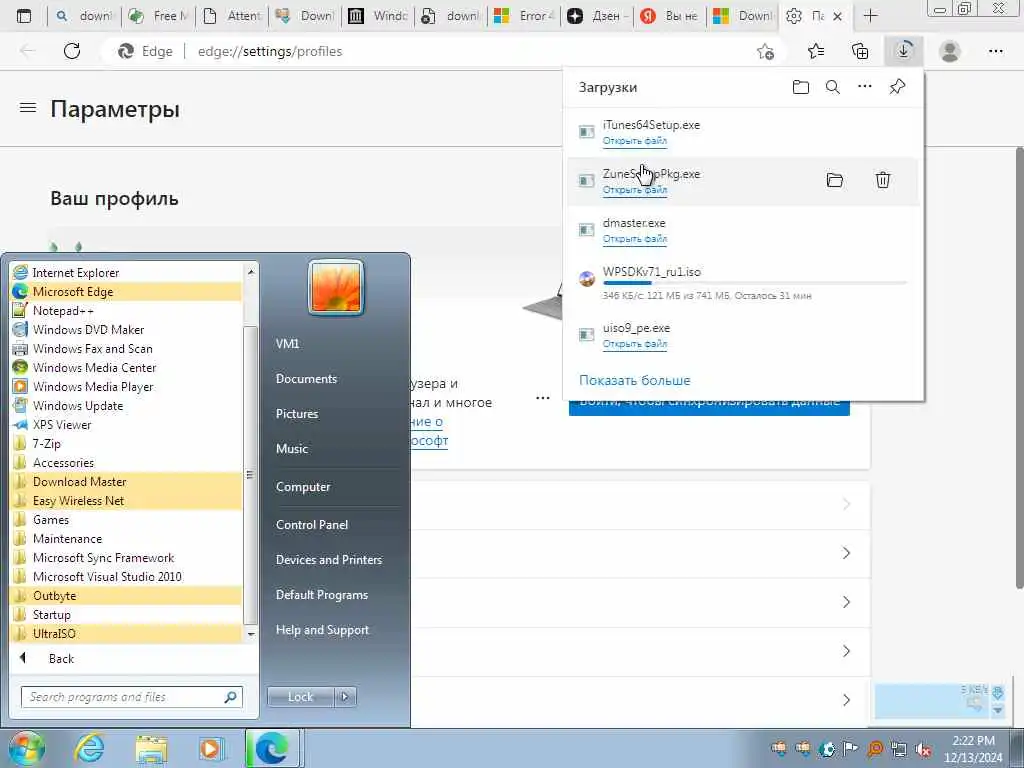This screenshot has width=1024, height=768.
Task: Click settings page vertical scrollbar
Action: [1019, 366]
